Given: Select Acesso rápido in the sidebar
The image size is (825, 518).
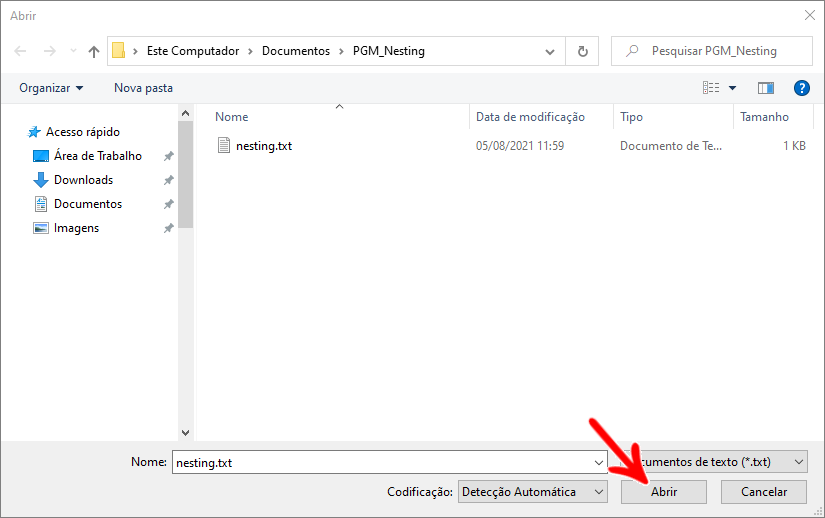Looking at the screenshot, I should click(x=74, y=131).
